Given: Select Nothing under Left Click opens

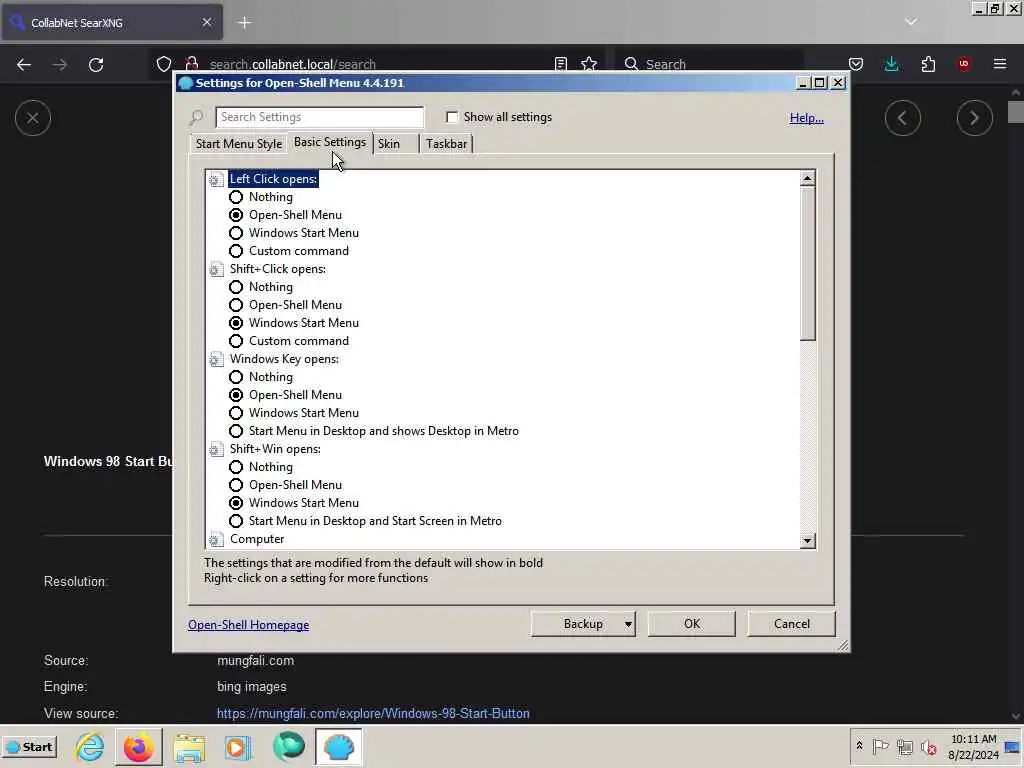Looking at the screenshot, I should click(x=236, y=197).
